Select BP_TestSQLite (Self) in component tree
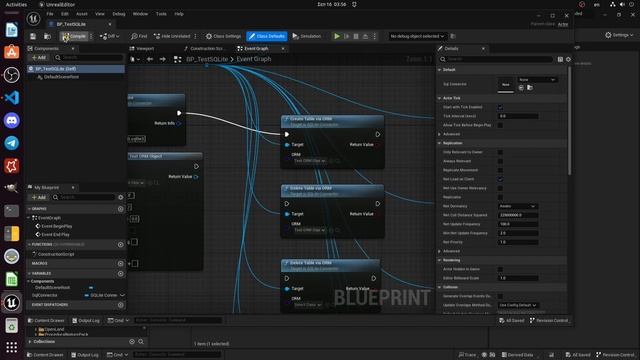 [x=76, y=69]
